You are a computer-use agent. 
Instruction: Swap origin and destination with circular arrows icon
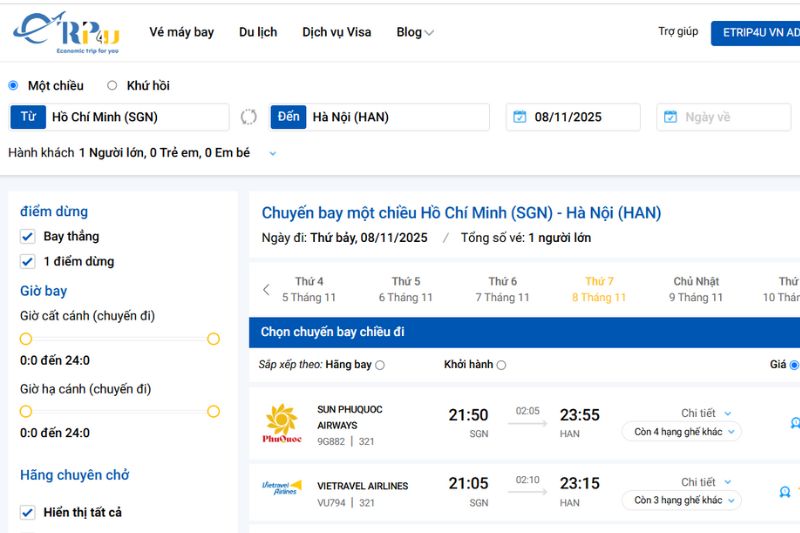tap(248, 117)
